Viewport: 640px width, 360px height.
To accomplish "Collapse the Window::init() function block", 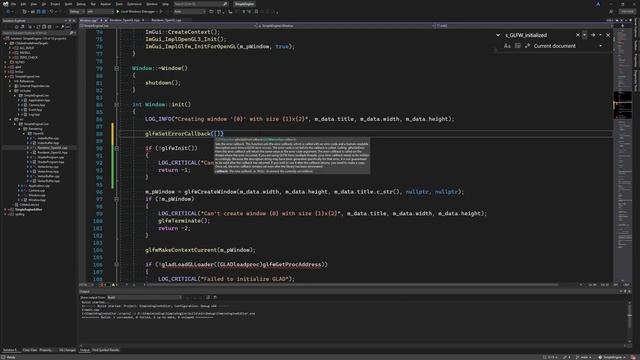I will pos(116,105).
